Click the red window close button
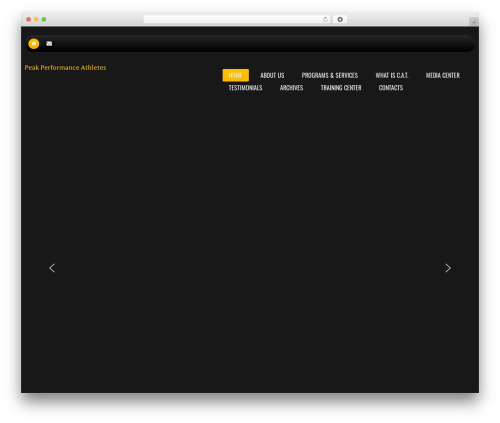 29,19
